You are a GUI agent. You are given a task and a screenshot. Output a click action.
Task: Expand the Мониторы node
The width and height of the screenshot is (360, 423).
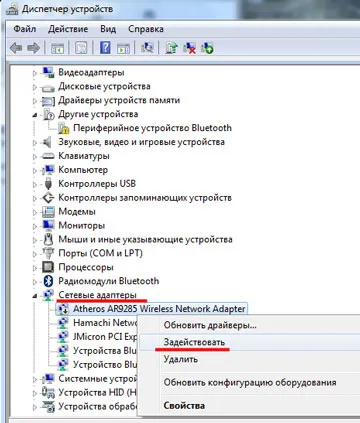coord(35,226)
